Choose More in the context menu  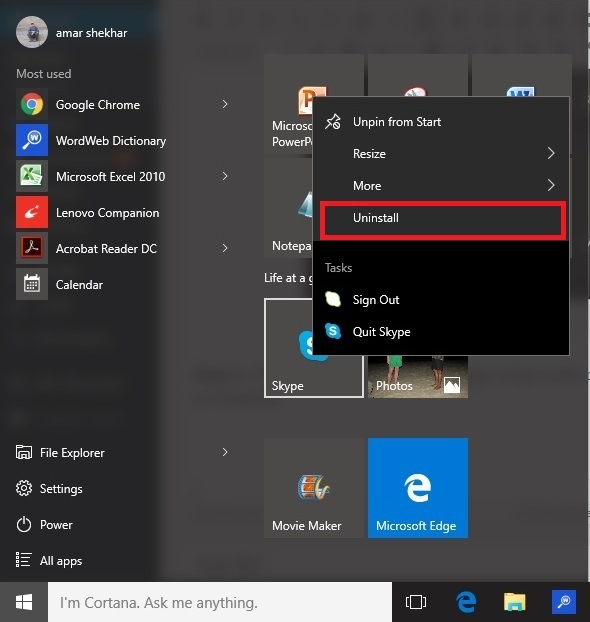pos(441,186)
